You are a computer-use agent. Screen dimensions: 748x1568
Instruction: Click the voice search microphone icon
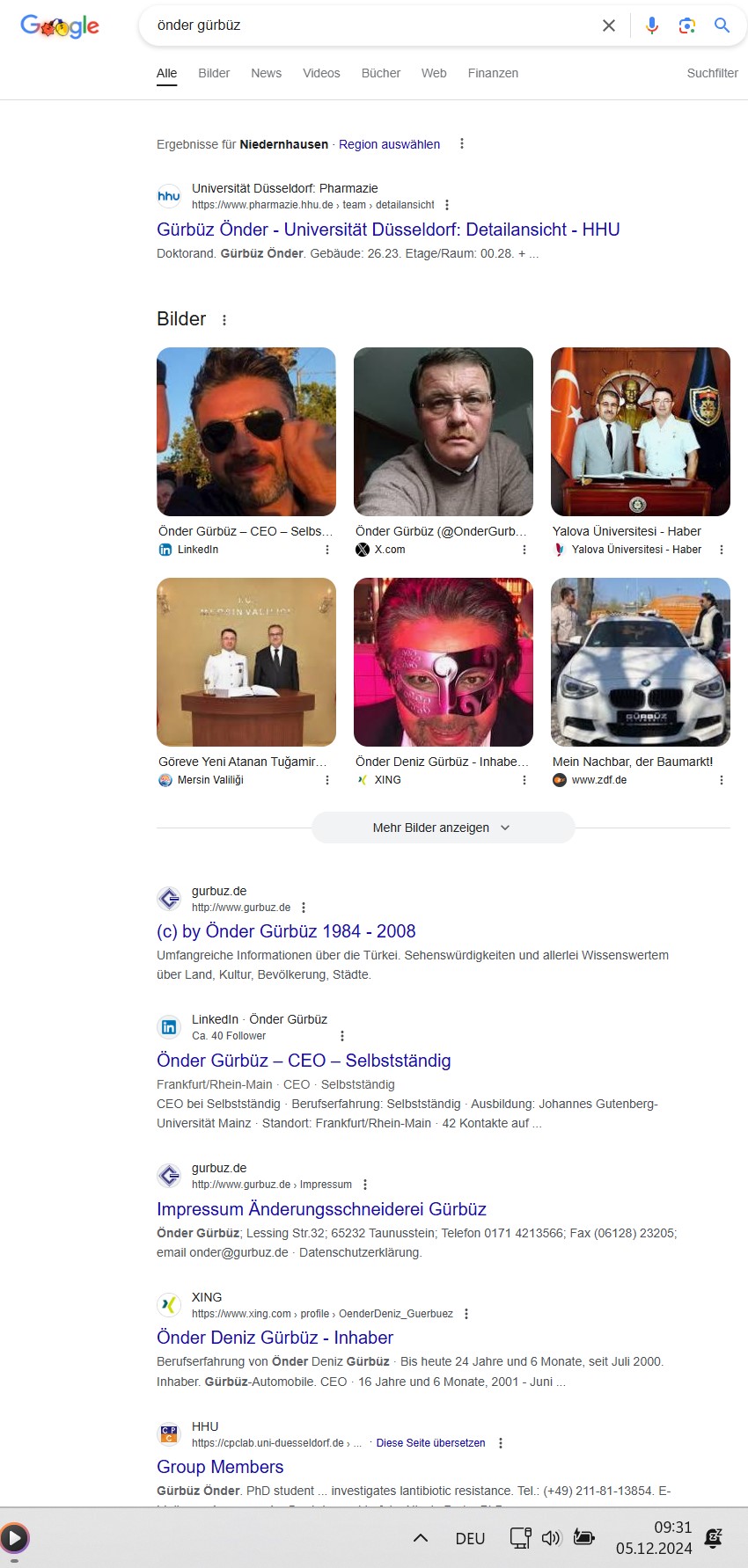point(652,26)
